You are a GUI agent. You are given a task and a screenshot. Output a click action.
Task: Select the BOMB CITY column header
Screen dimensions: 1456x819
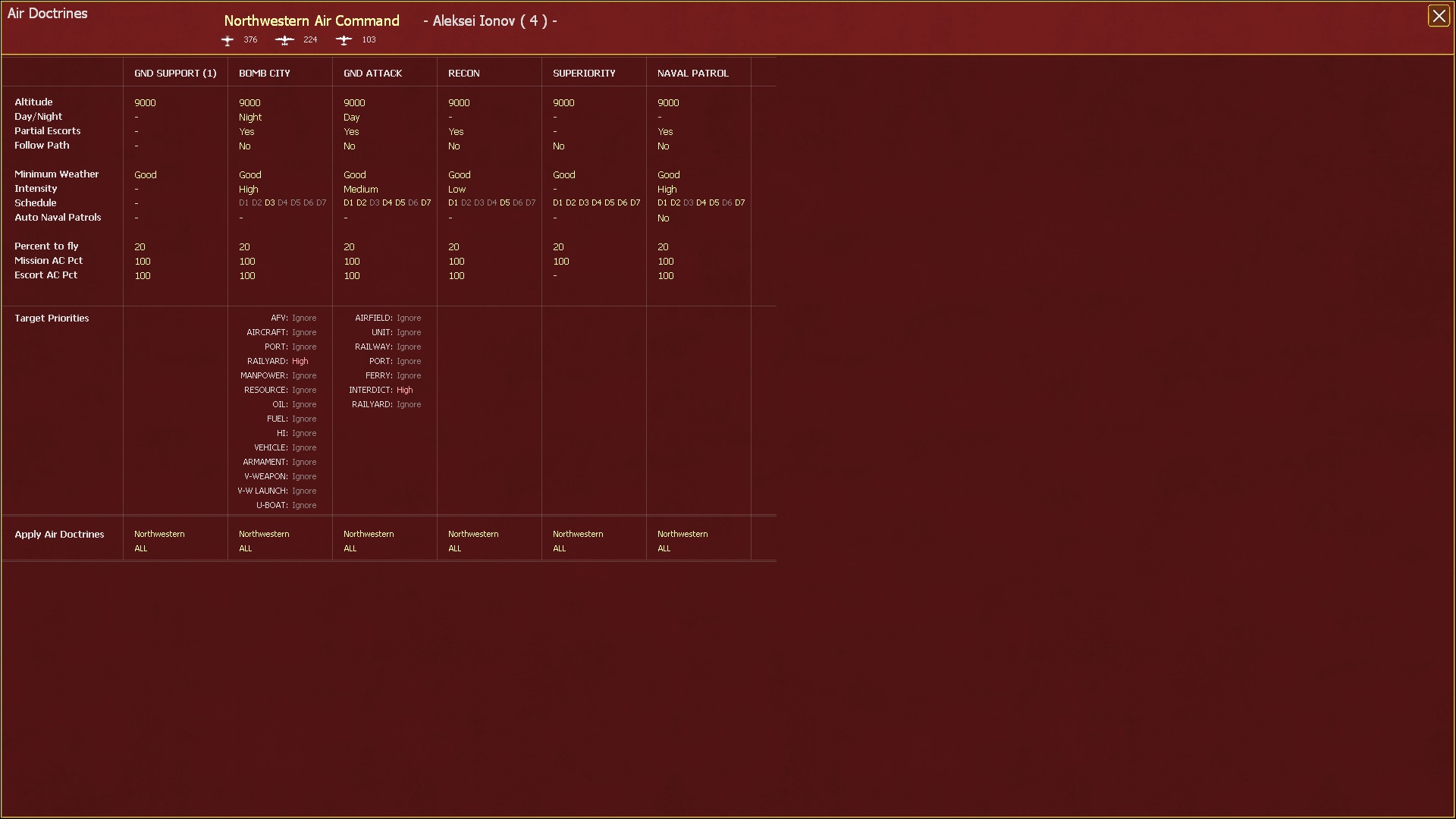pos(265,73)
